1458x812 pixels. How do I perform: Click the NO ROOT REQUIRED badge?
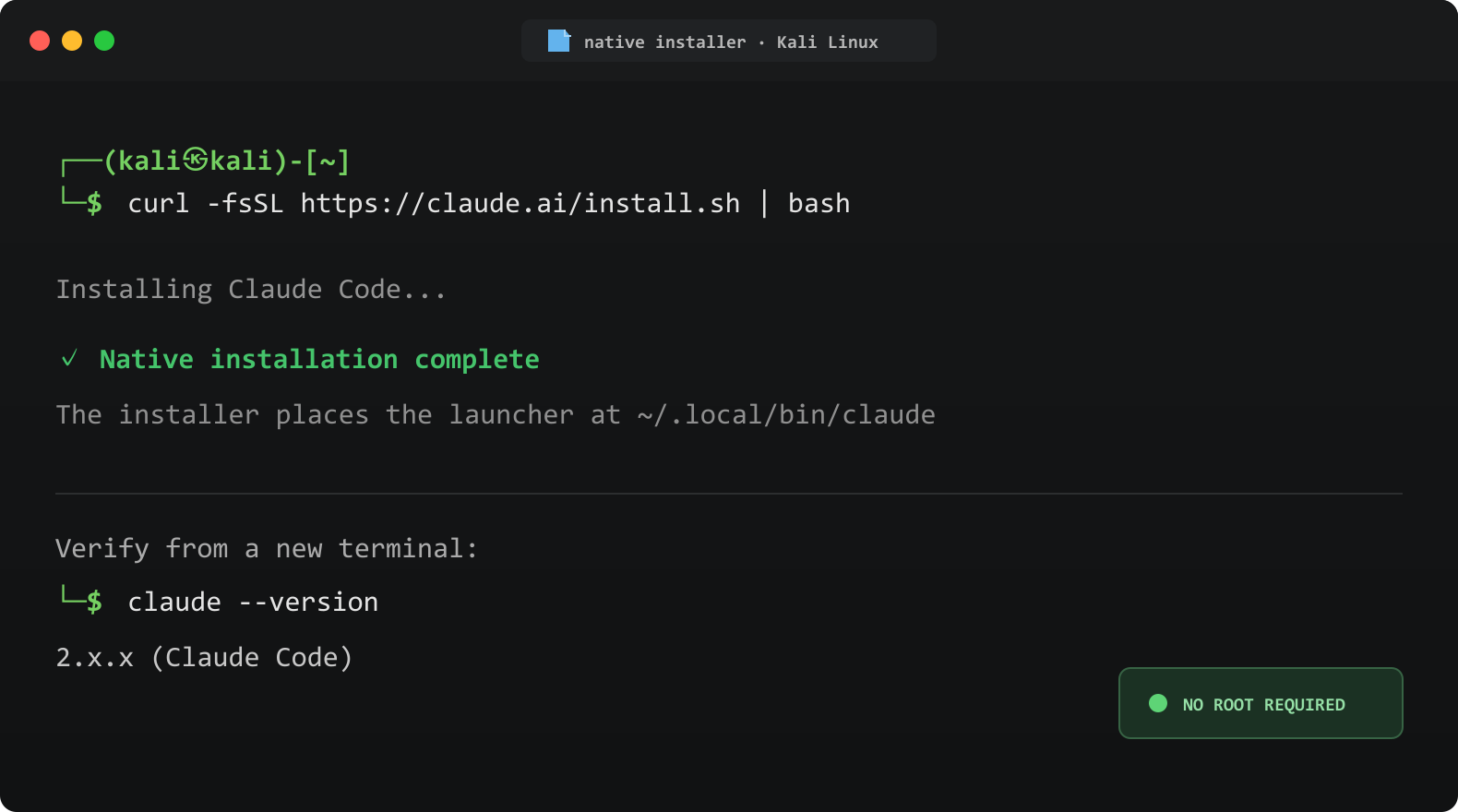coord(1261,703)
